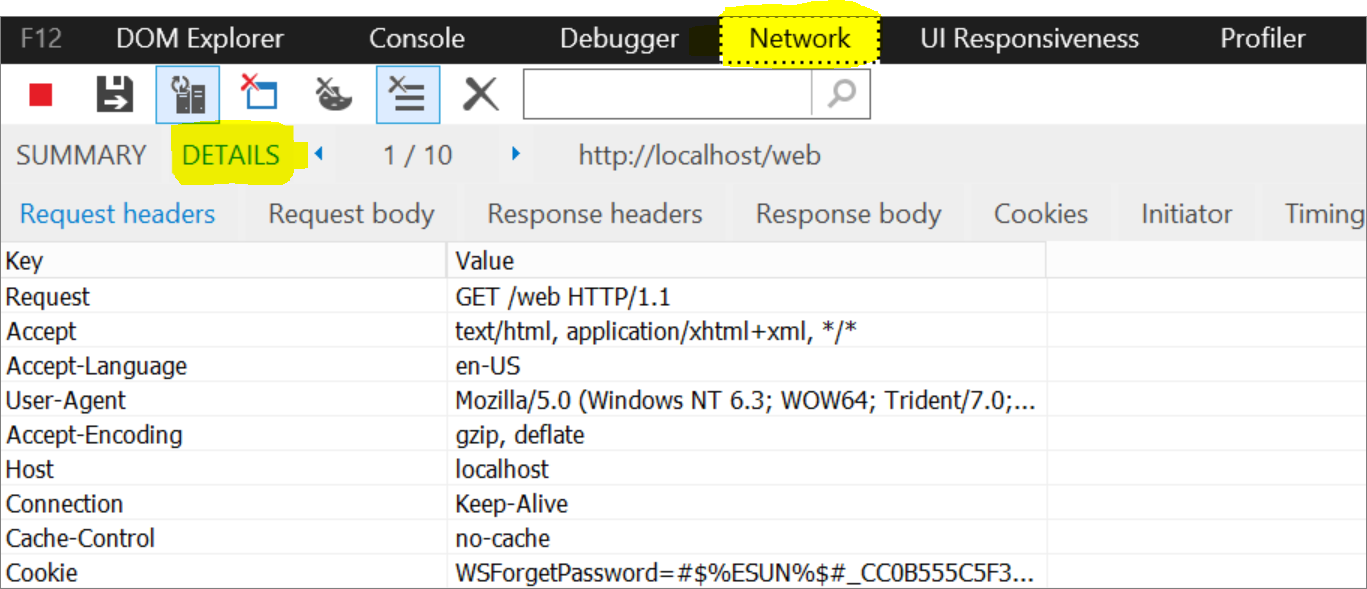Viewport: 1367px width, 589px height.
Task: Go to previous request using left arrow
Action: coord(319,154)
